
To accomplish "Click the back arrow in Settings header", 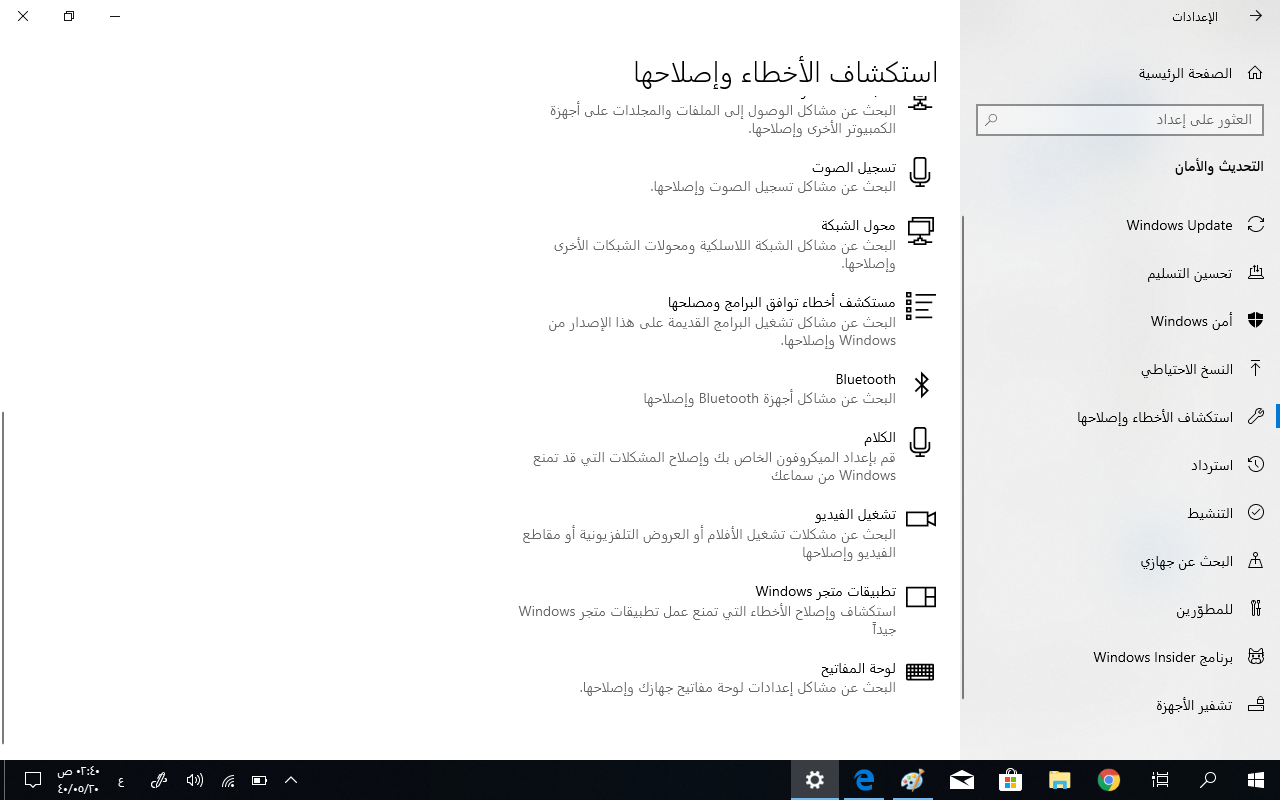I will tap(1256, 16).
